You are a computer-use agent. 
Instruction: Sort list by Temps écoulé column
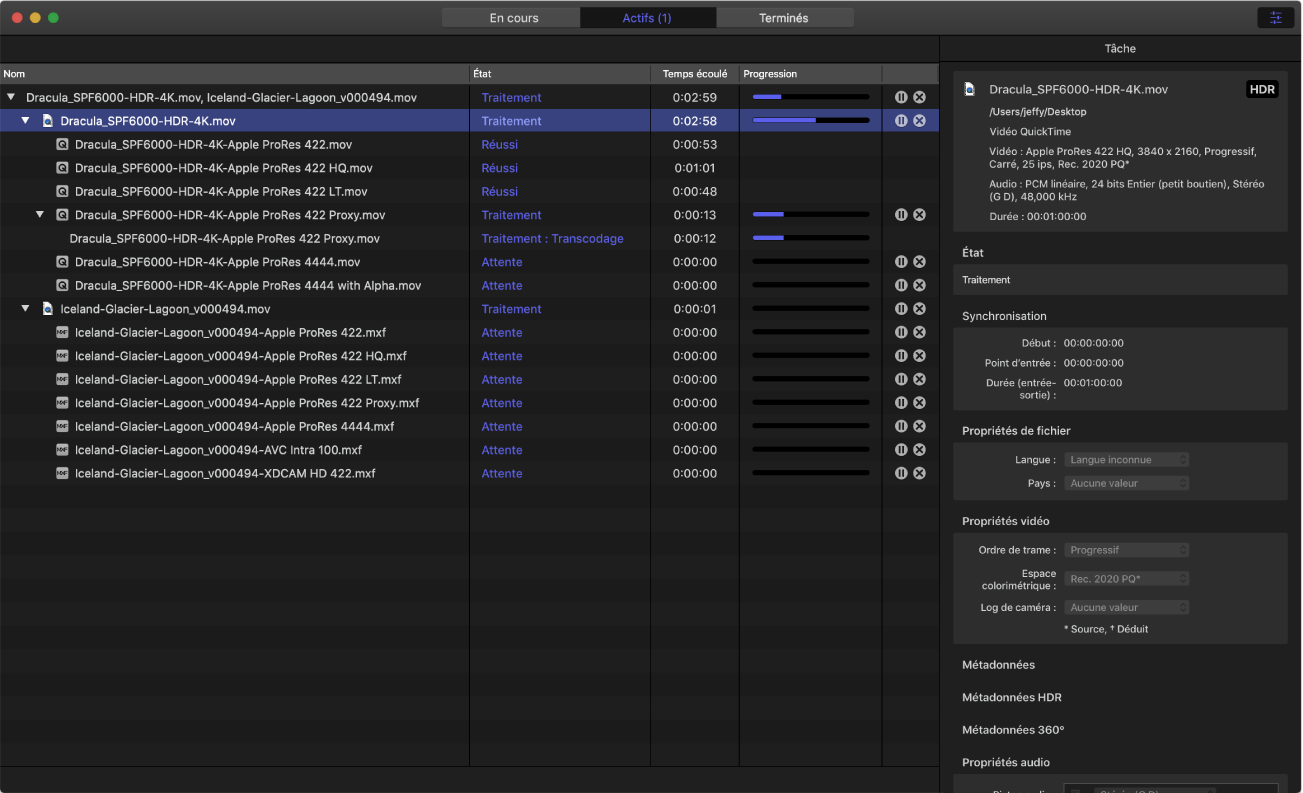pos(694,74)
